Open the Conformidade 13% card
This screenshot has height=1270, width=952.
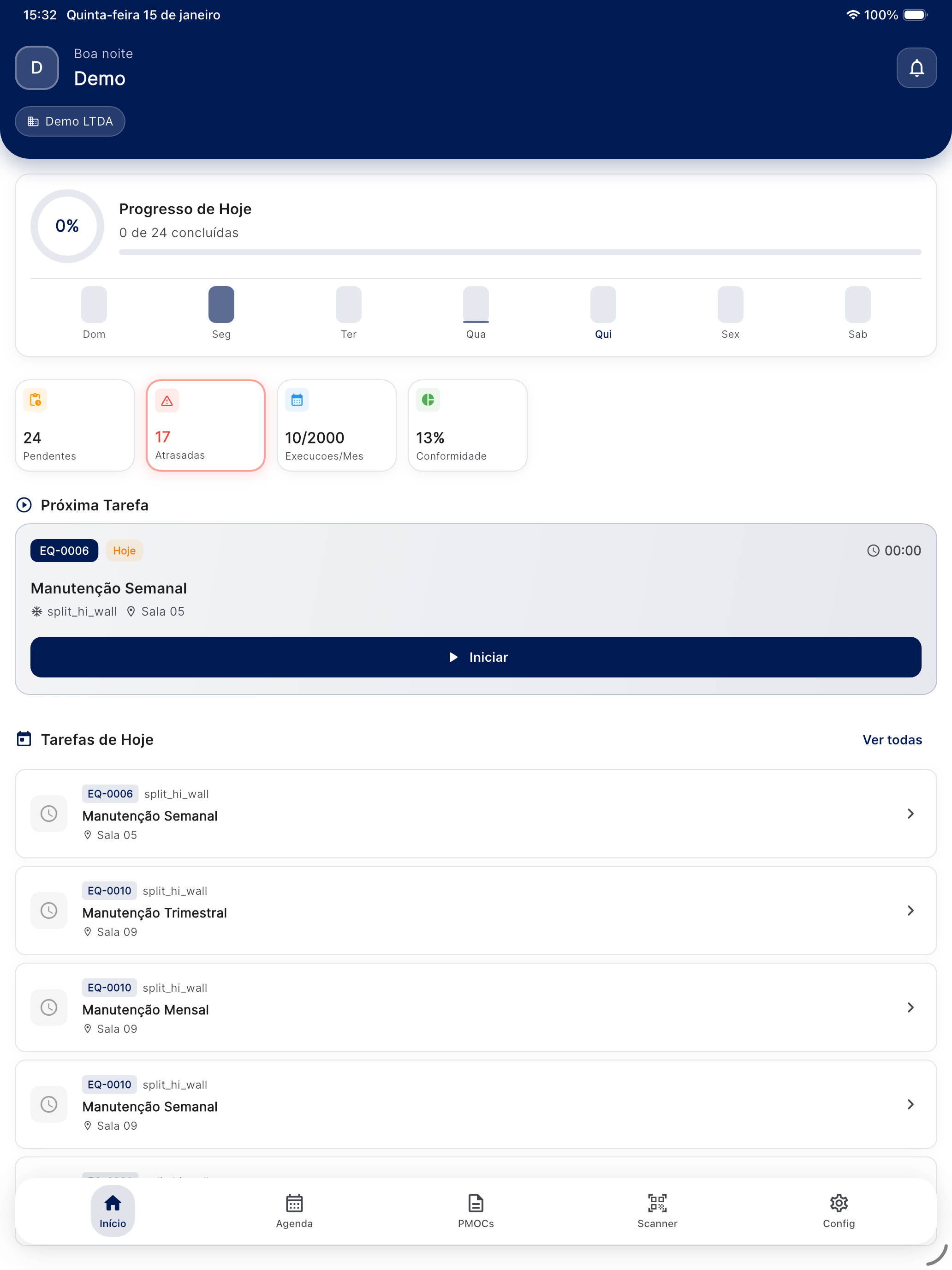pos(467,425)
